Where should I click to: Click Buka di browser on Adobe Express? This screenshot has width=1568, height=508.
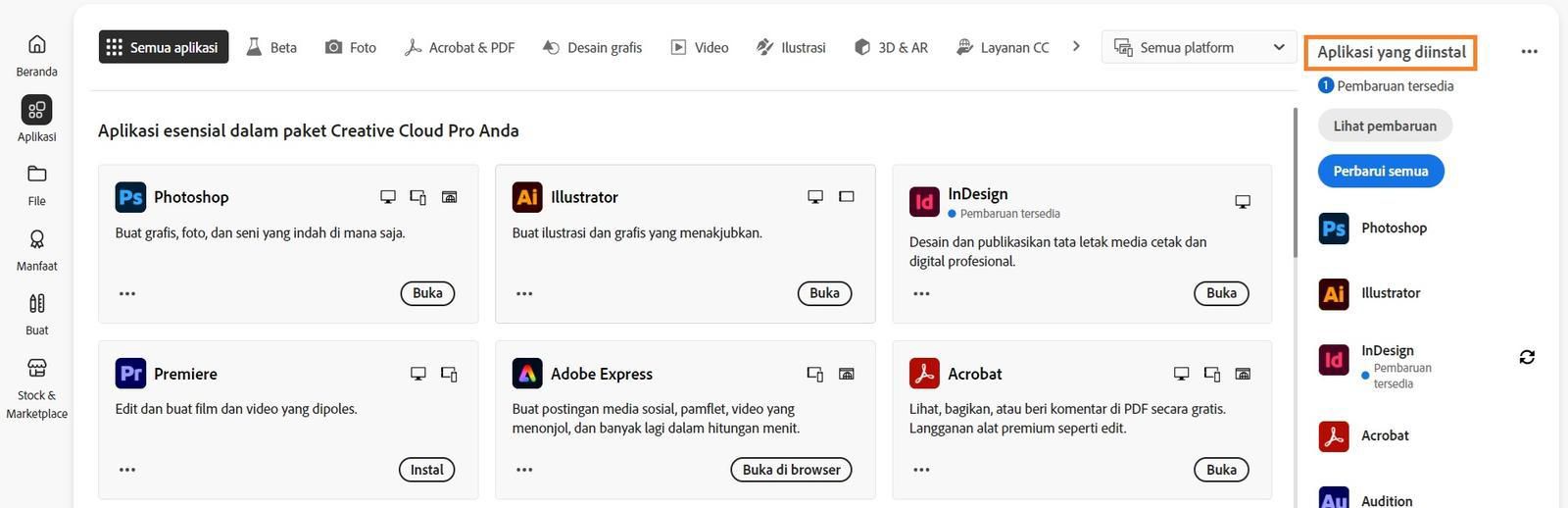[x=791, y=470]
